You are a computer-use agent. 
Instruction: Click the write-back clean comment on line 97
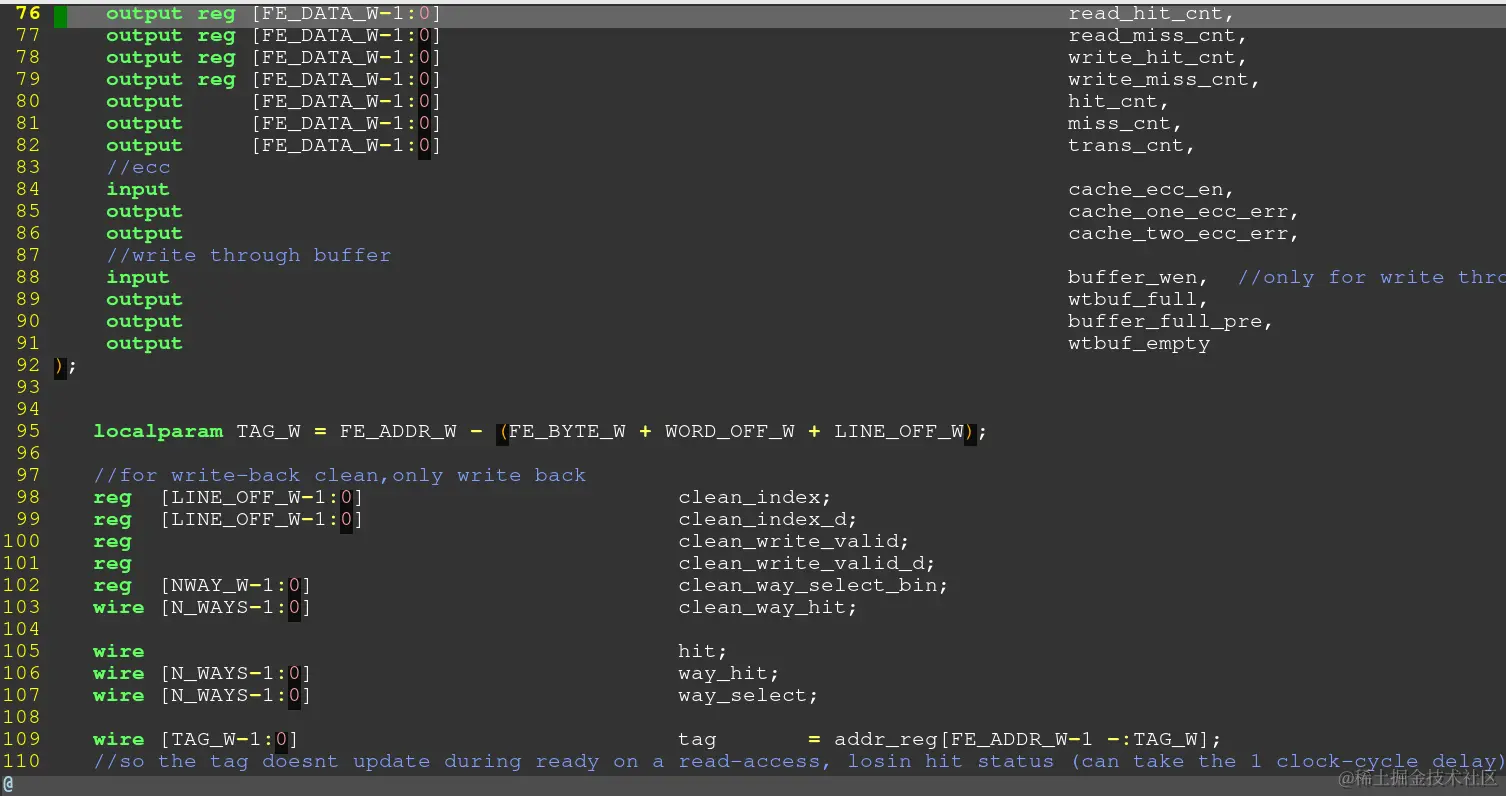pos(340,476)
